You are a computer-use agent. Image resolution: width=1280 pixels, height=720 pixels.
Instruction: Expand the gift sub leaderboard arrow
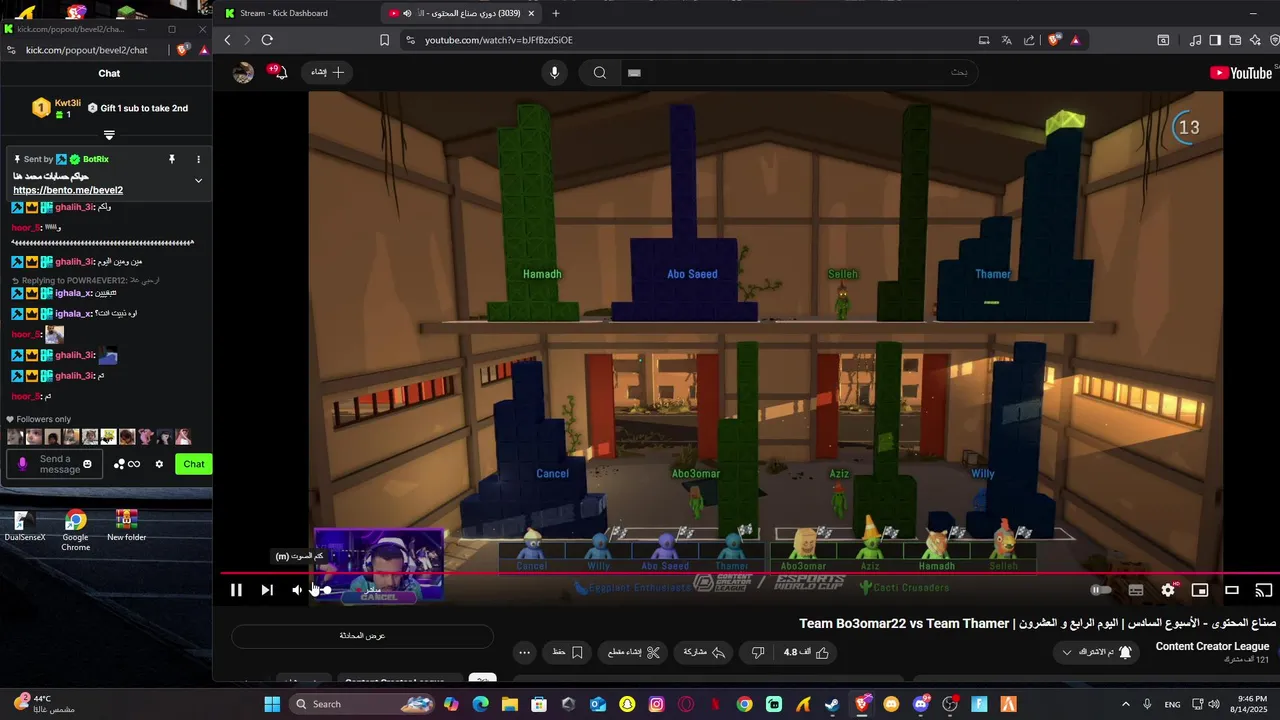(109, 135)
